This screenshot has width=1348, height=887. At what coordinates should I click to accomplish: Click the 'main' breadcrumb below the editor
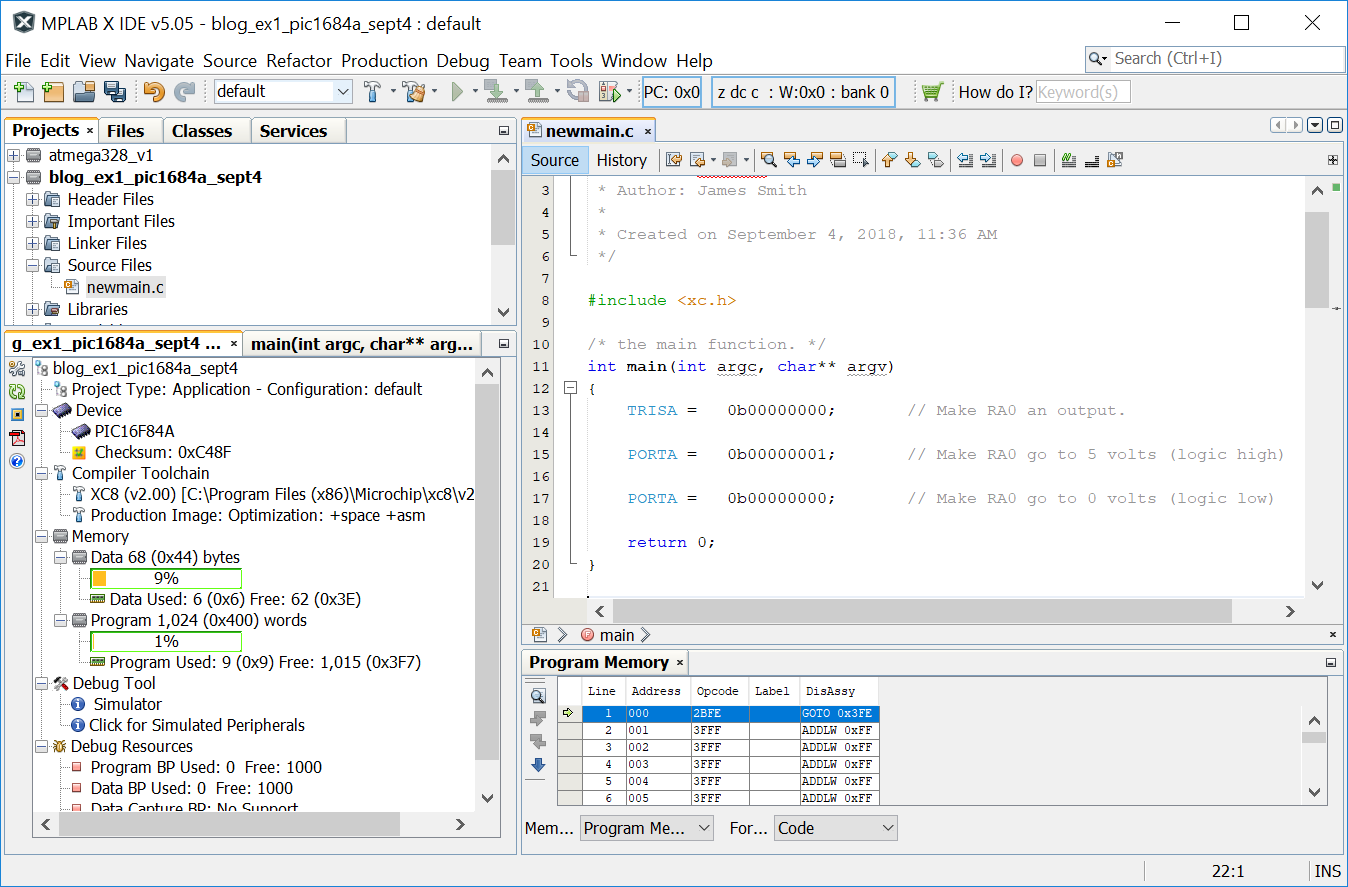(x=617, y=635)
